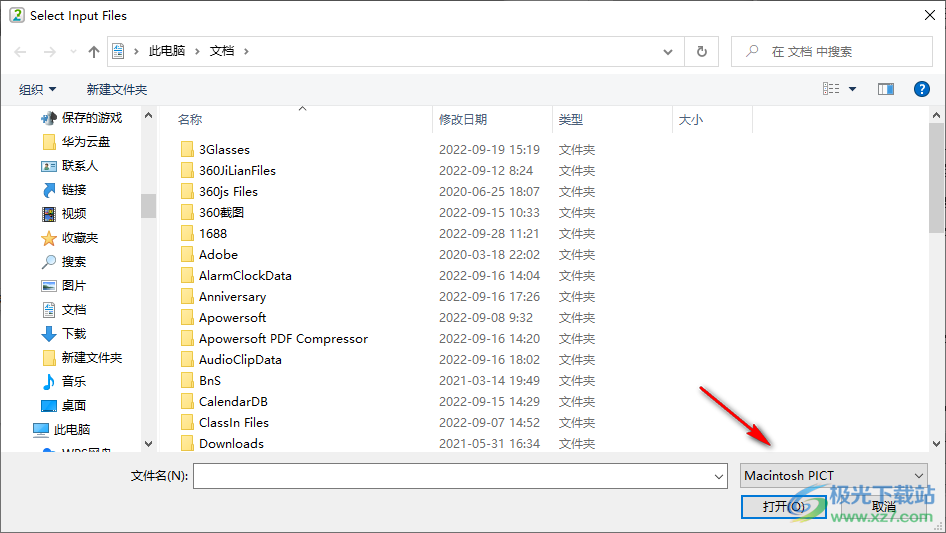Open help with the question mark icon
Viewport: 946px width, 533px height.
point(922,89)
